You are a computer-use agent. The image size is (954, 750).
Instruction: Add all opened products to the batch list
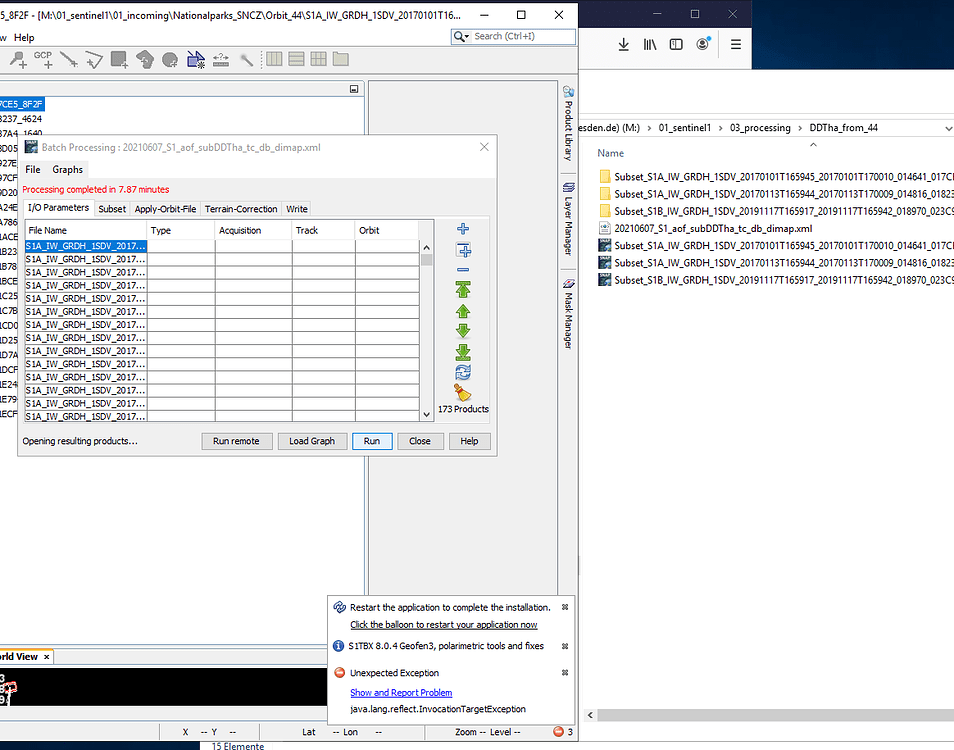click(x=462, y=250)
